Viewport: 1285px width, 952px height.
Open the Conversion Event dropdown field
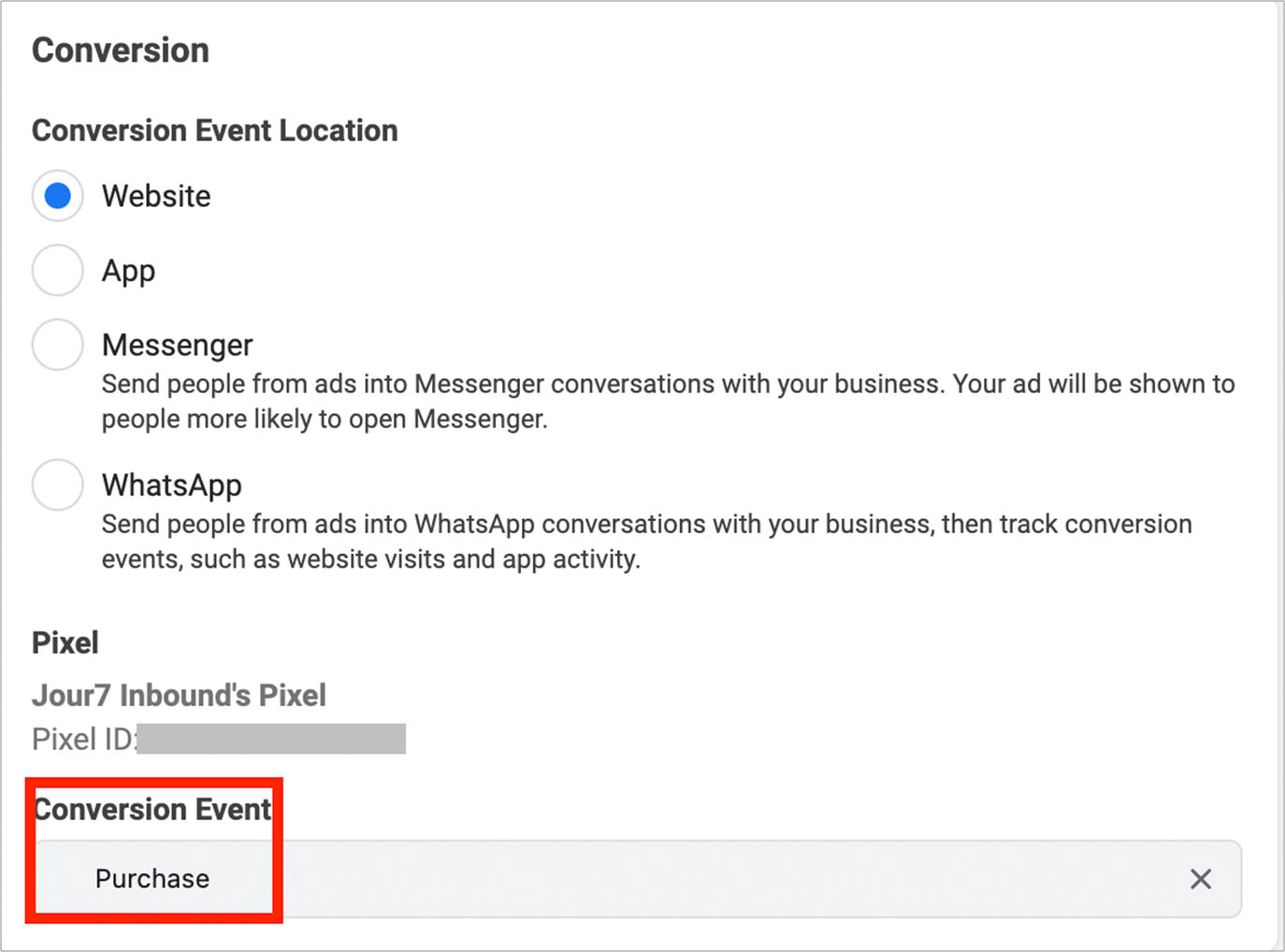(711, 879)
